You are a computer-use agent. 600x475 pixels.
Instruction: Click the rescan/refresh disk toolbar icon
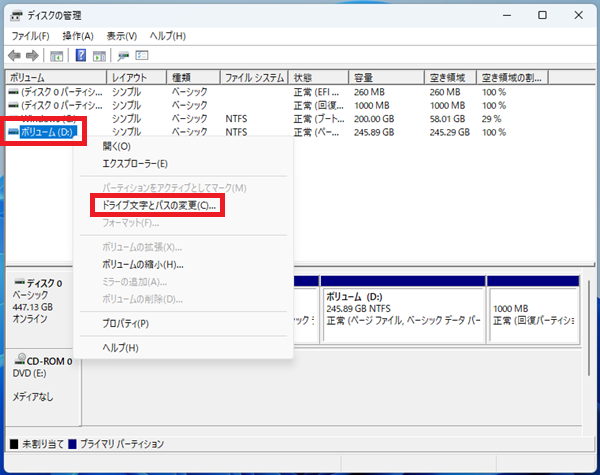(123, 56)
